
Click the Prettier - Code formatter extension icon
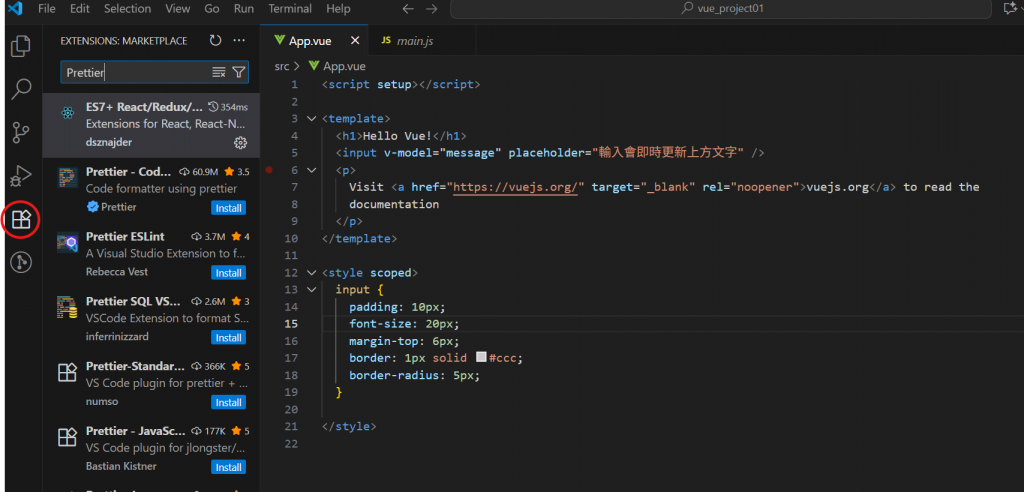[x=67, y=178]
